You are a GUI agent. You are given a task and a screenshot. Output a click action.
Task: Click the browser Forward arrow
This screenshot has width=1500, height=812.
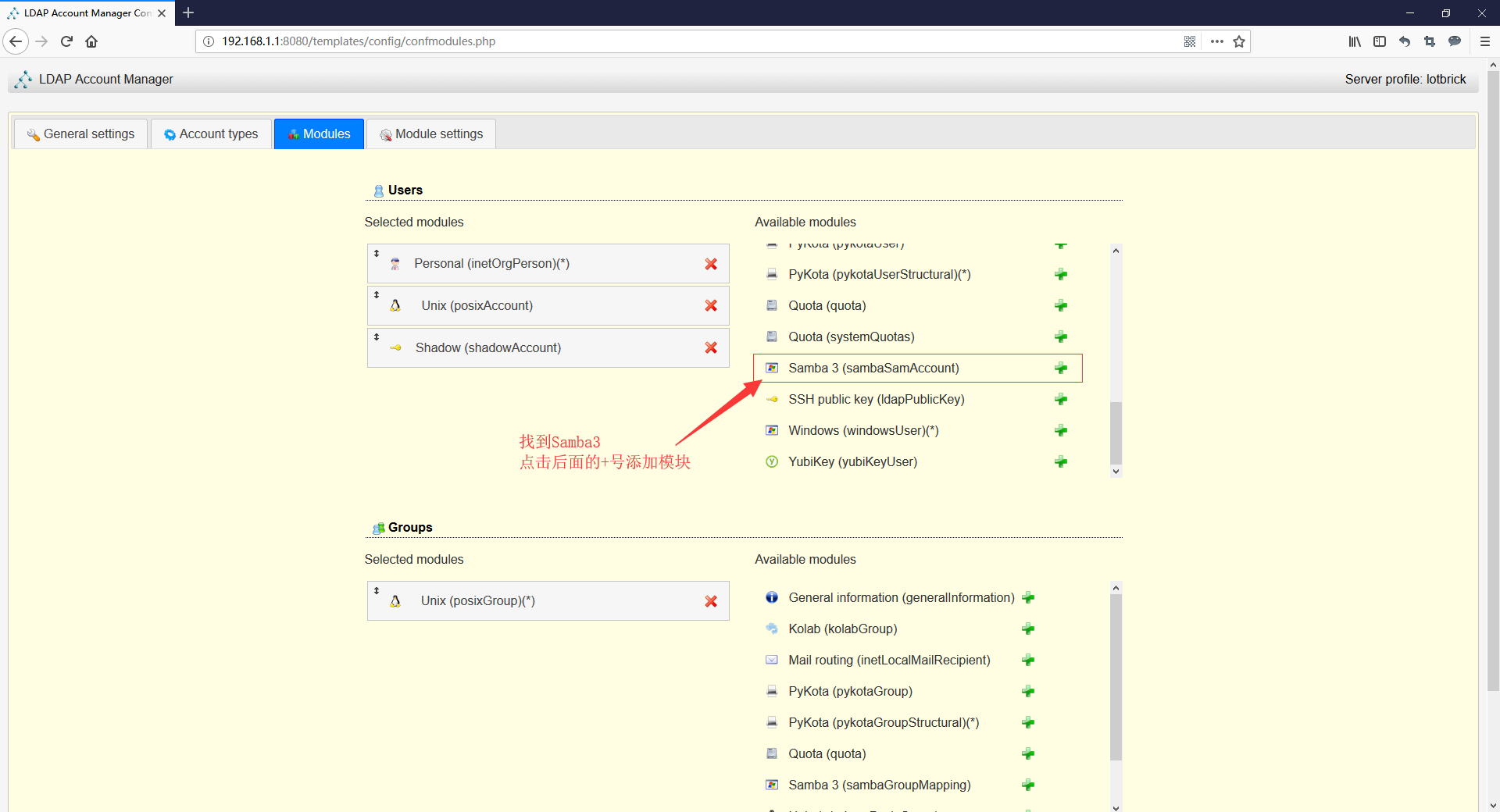[41, 41]
